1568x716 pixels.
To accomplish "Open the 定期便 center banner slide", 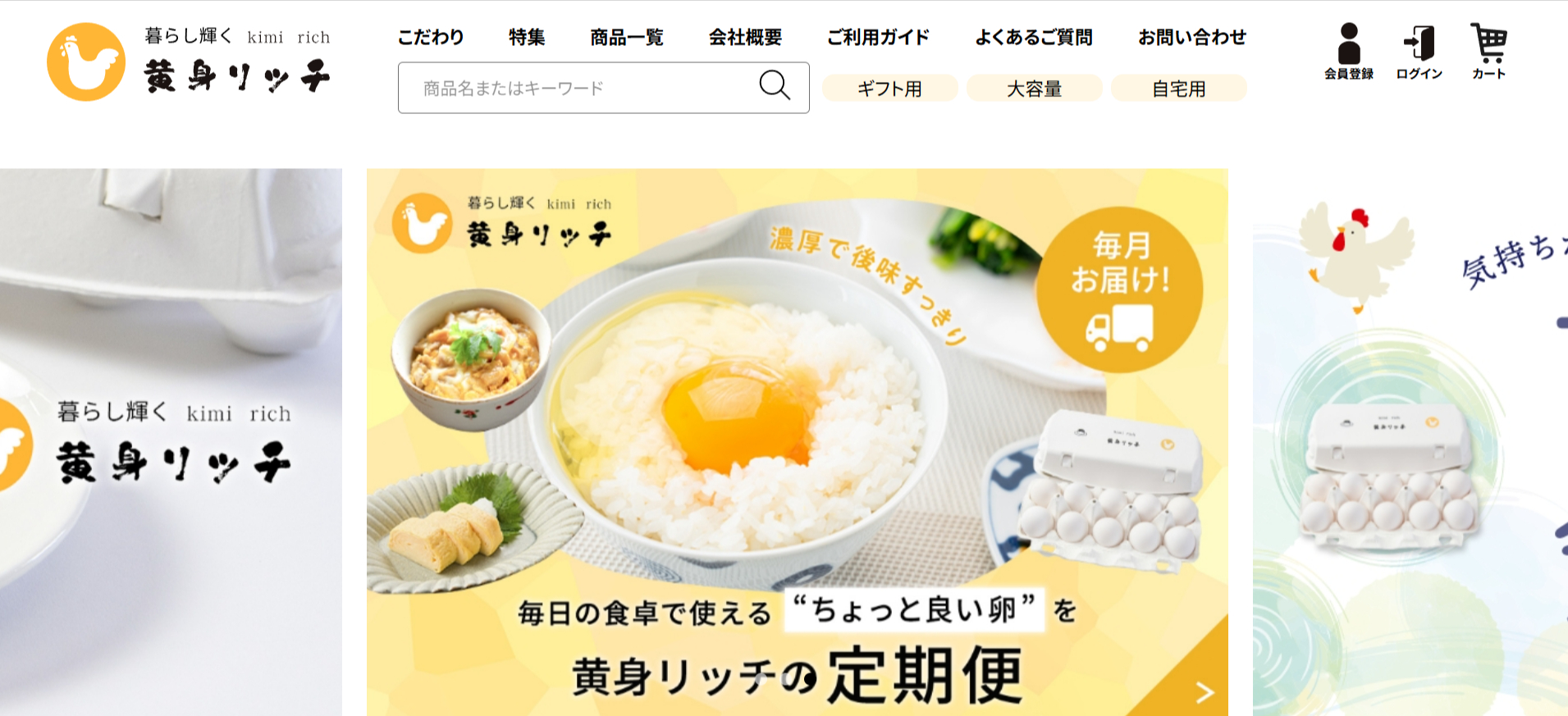I will 798,442.
